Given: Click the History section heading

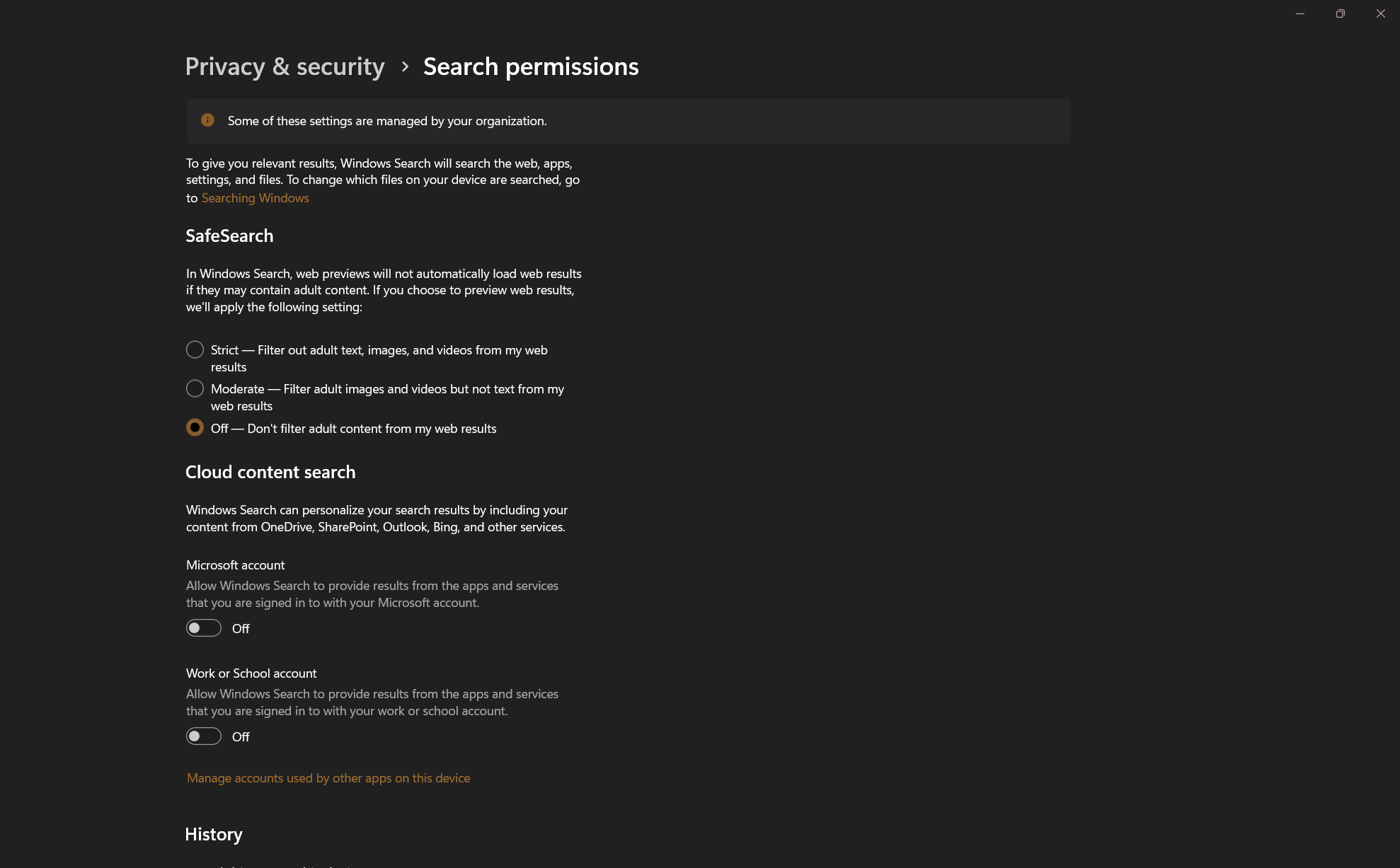Looking at the screenshot, I should [214, 834].
